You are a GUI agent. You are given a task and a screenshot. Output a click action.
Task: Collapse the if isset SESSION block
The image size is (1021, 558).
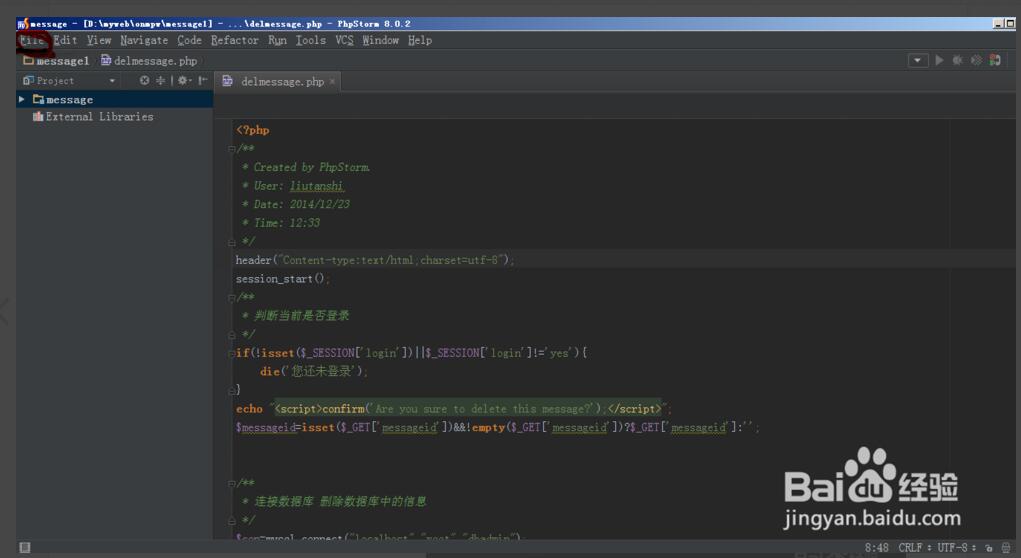(x=231, y=353)
